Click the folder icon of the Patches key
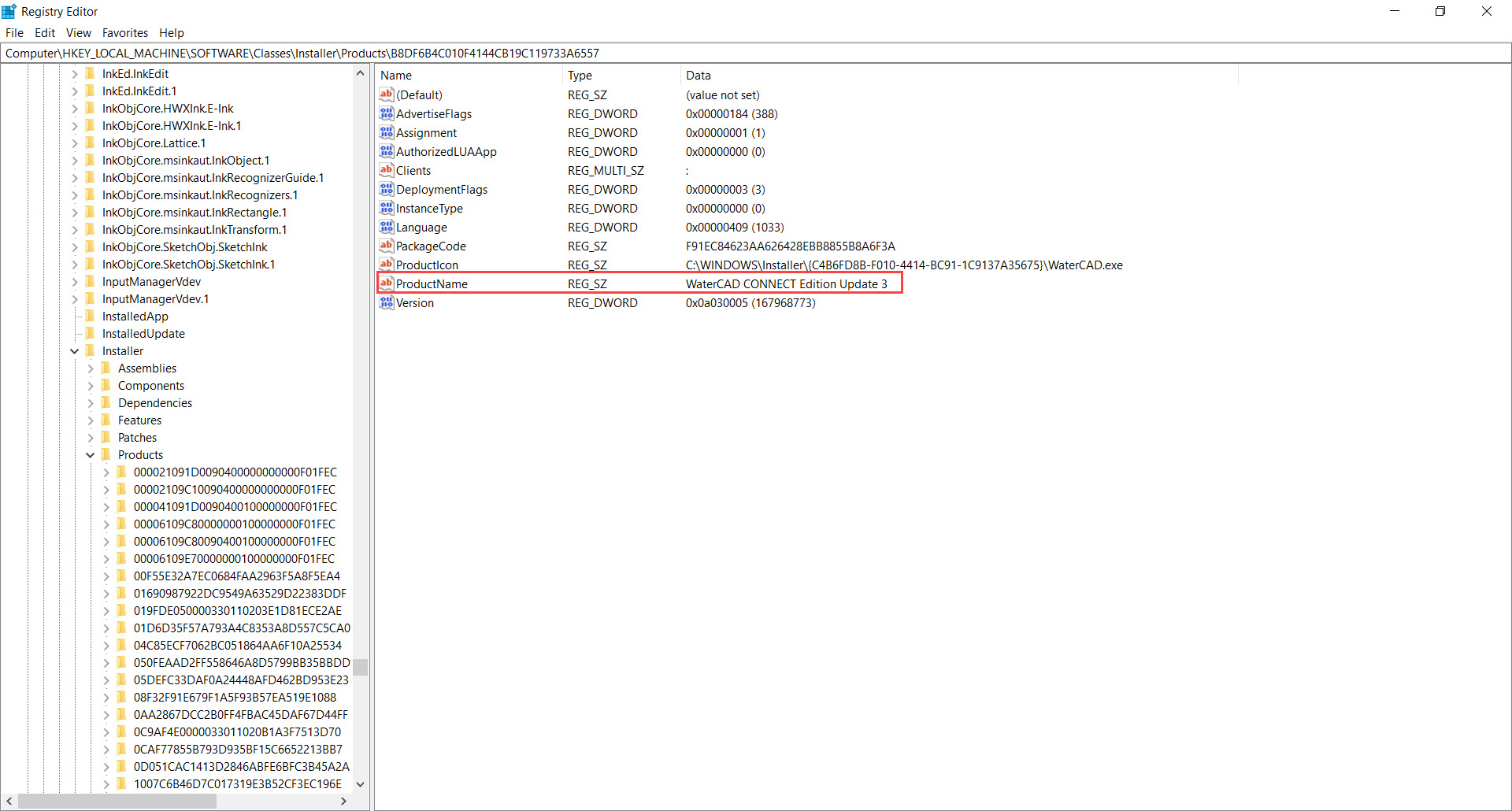This screenshot has width=1512, height=811. [106, 437]
